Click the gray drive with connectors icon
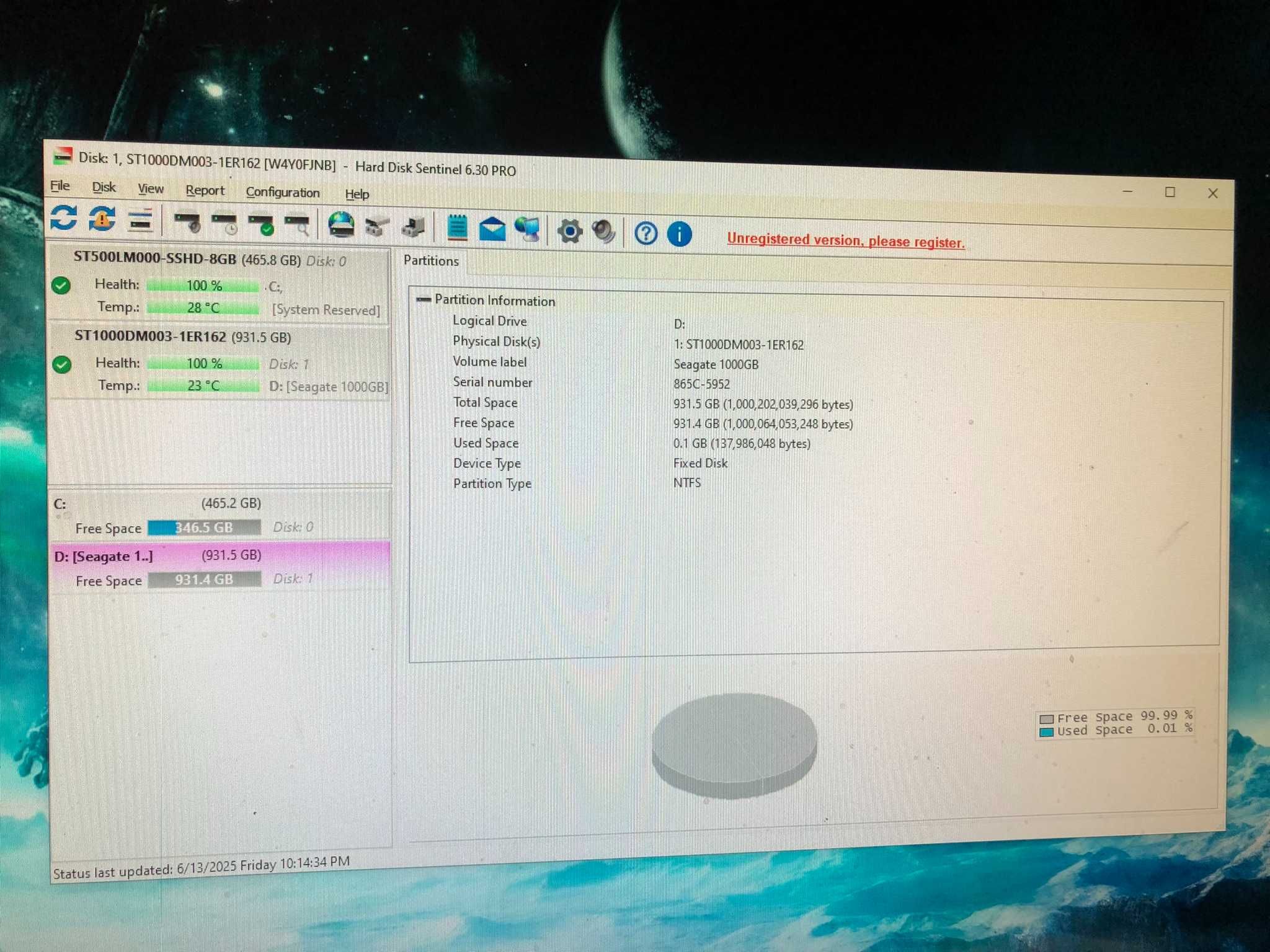 click(377, 227)
